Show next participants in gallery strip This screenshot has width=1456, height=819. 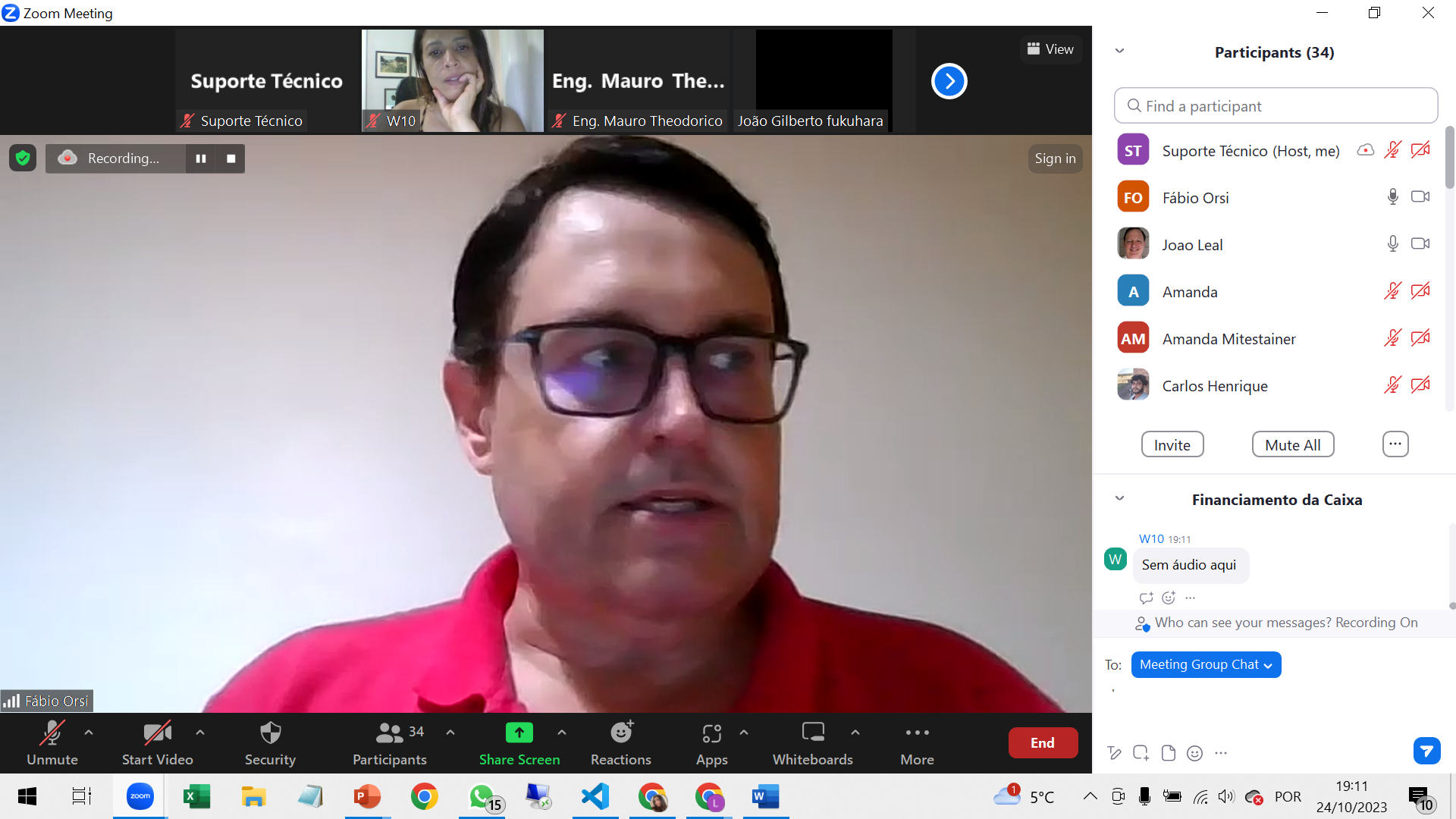(949, 81)
